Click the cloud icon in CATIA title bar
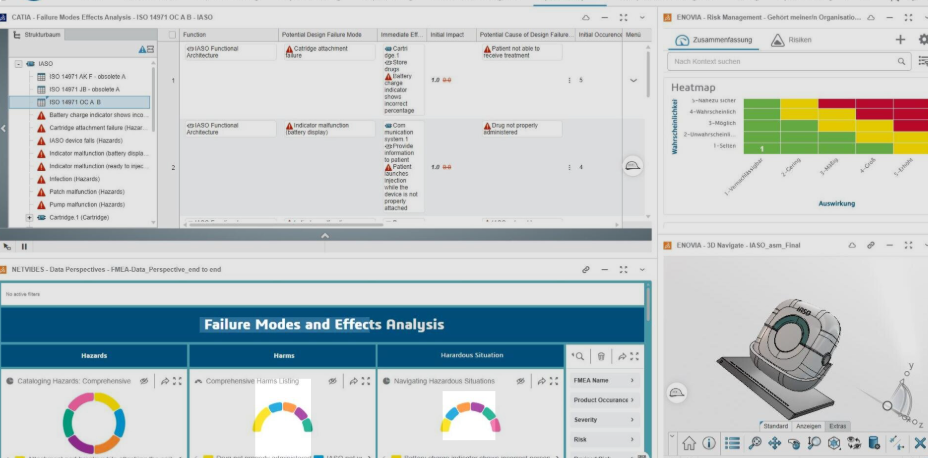928x458 pixels. tap(585, 18)
